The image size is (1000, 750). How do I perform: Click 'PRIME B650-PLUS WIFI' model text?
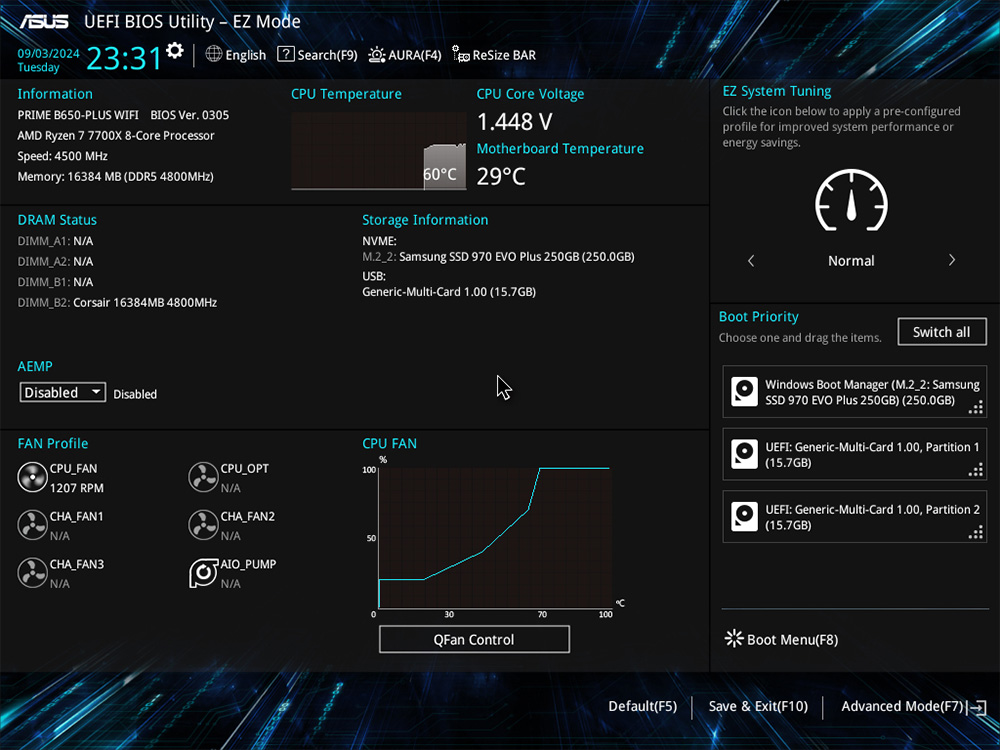(x=78, y=115)
